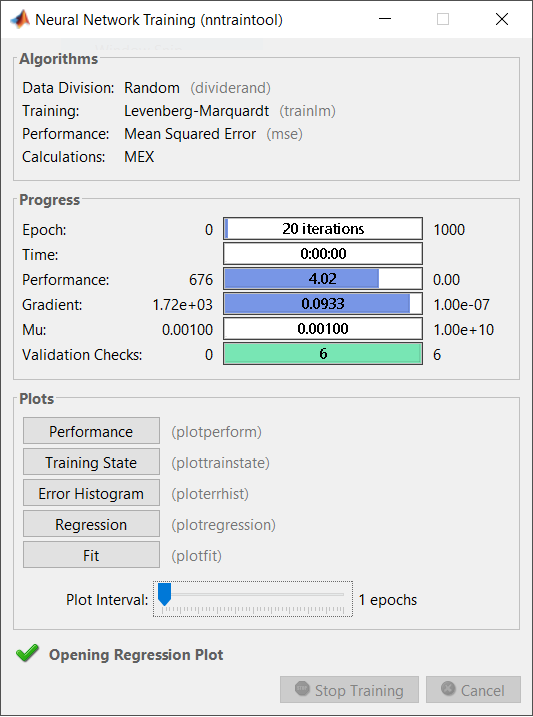
Task: Click the 'MEX' calculations value
Action: coord(139,157)
